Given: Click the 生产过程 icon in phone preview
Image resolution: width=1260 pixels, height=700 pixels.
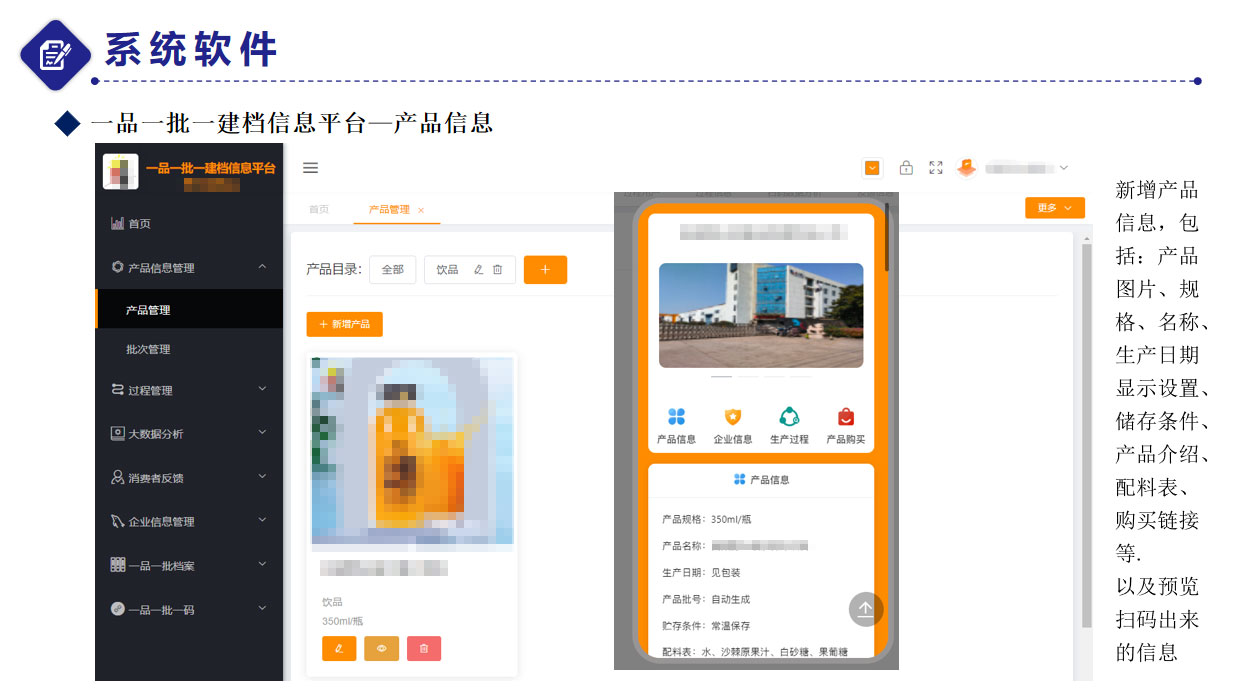Looking at the screenshot, I should coord(789,417).
